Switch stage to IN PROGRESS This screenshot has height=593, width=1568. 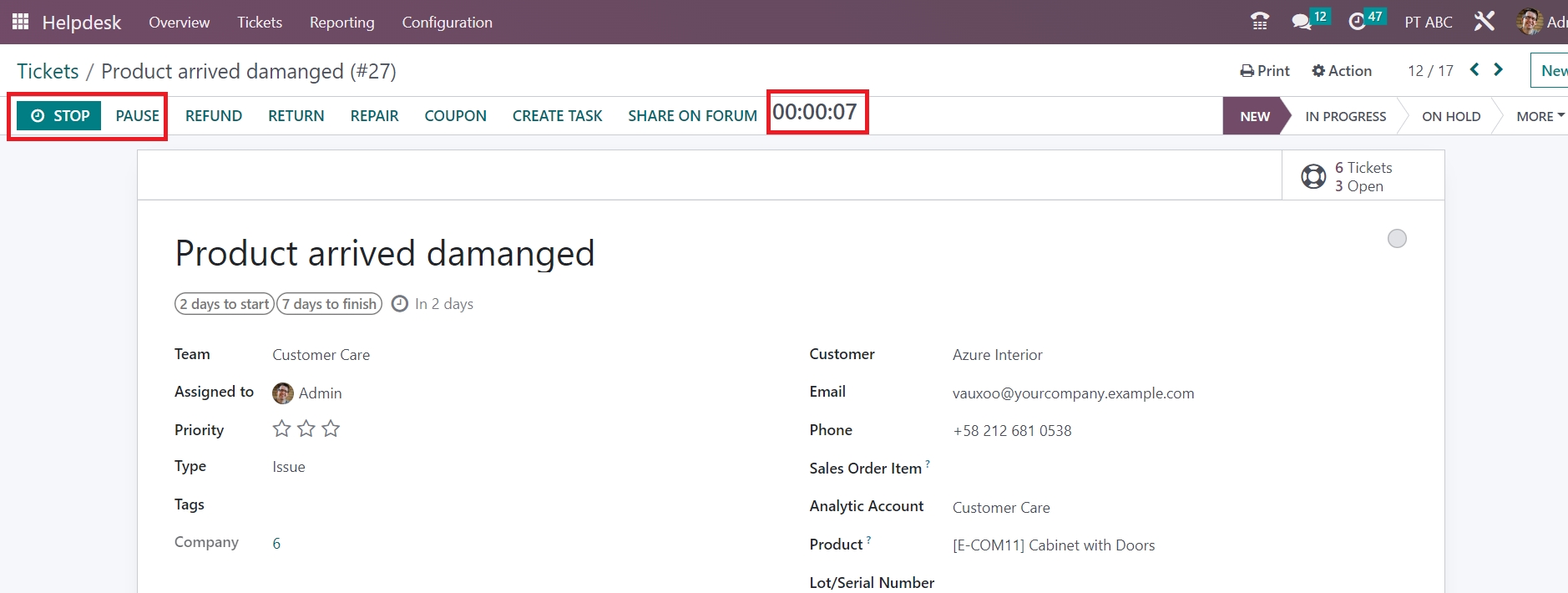click(1345, 116)
